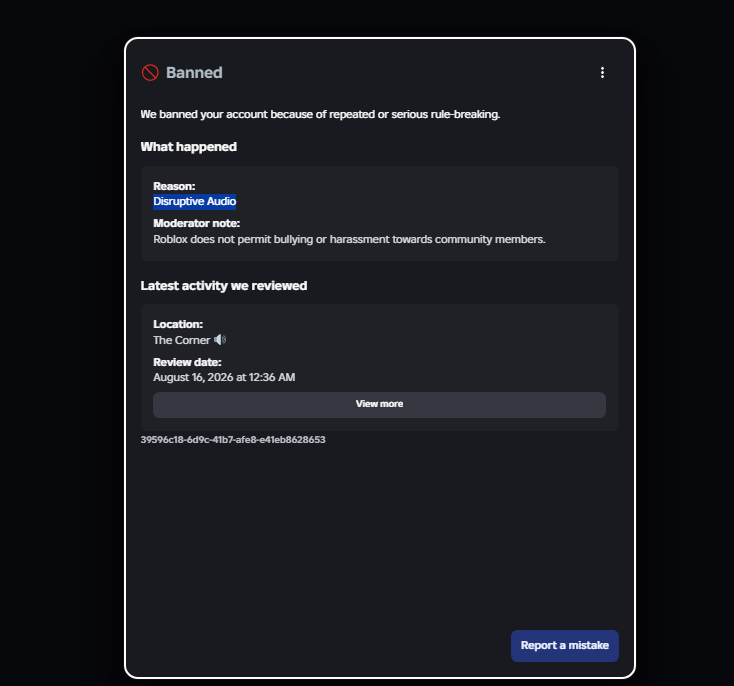
Task: Click 'The Corner' location name
Action: (182, 340)
